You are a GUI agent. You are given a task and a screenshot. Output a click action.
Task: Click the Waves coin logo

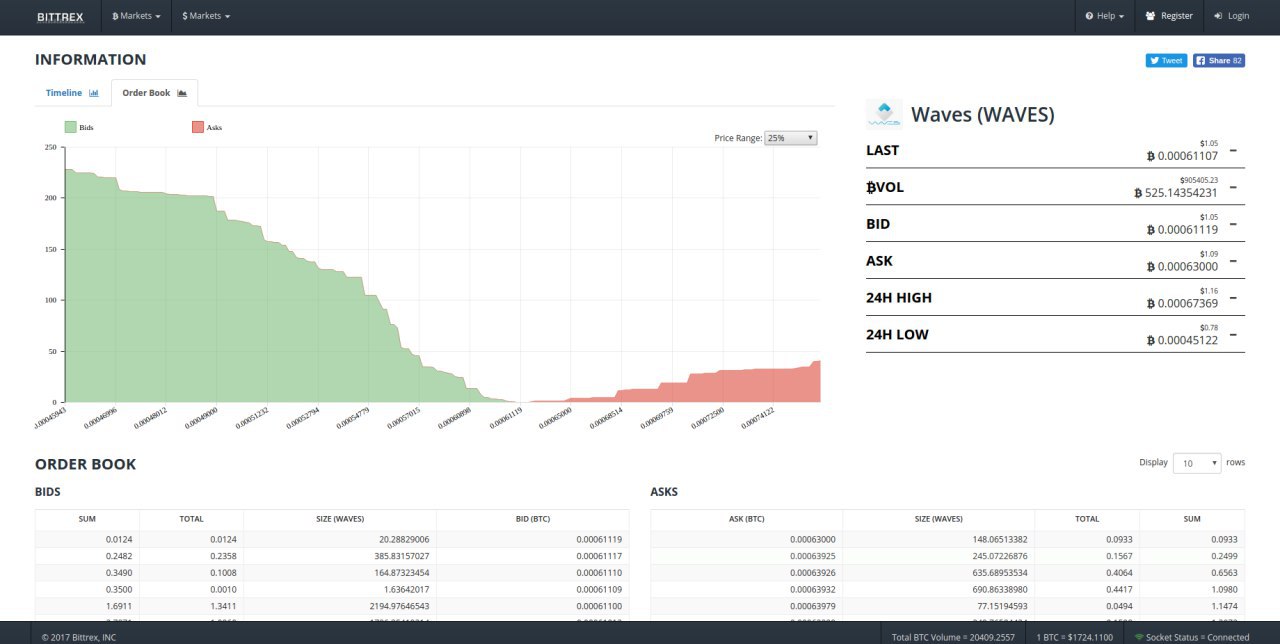[884, 114]
